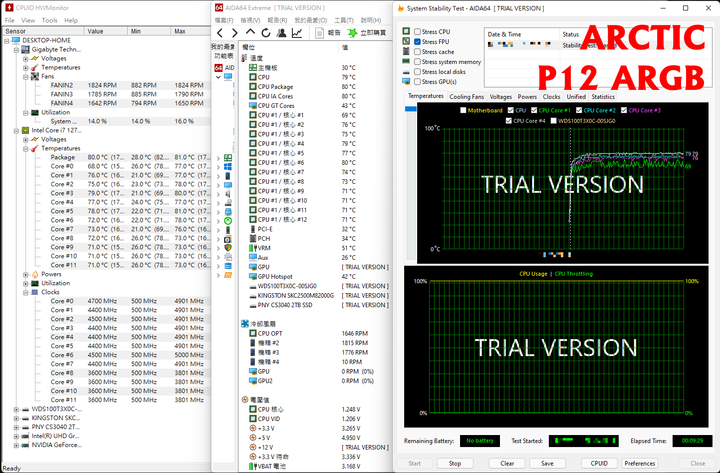Enable the Stress local disks checkbox
The height and width of the screenshot is (473, 720).
pyautogui.click(x=417, y=72)
